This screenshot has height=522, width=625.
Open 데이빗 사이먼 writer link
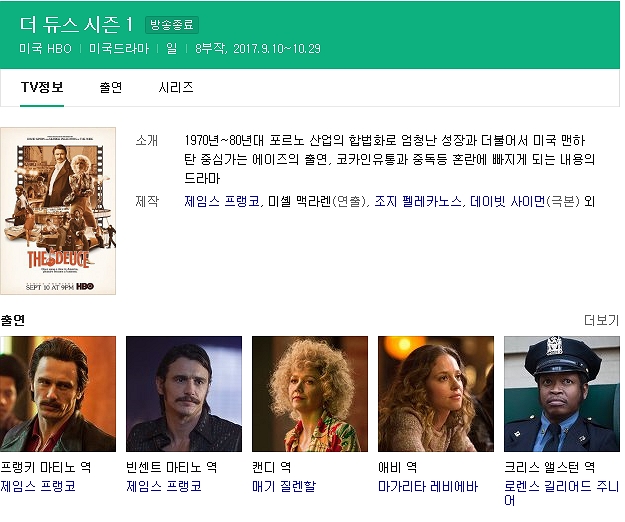(508, 201)
